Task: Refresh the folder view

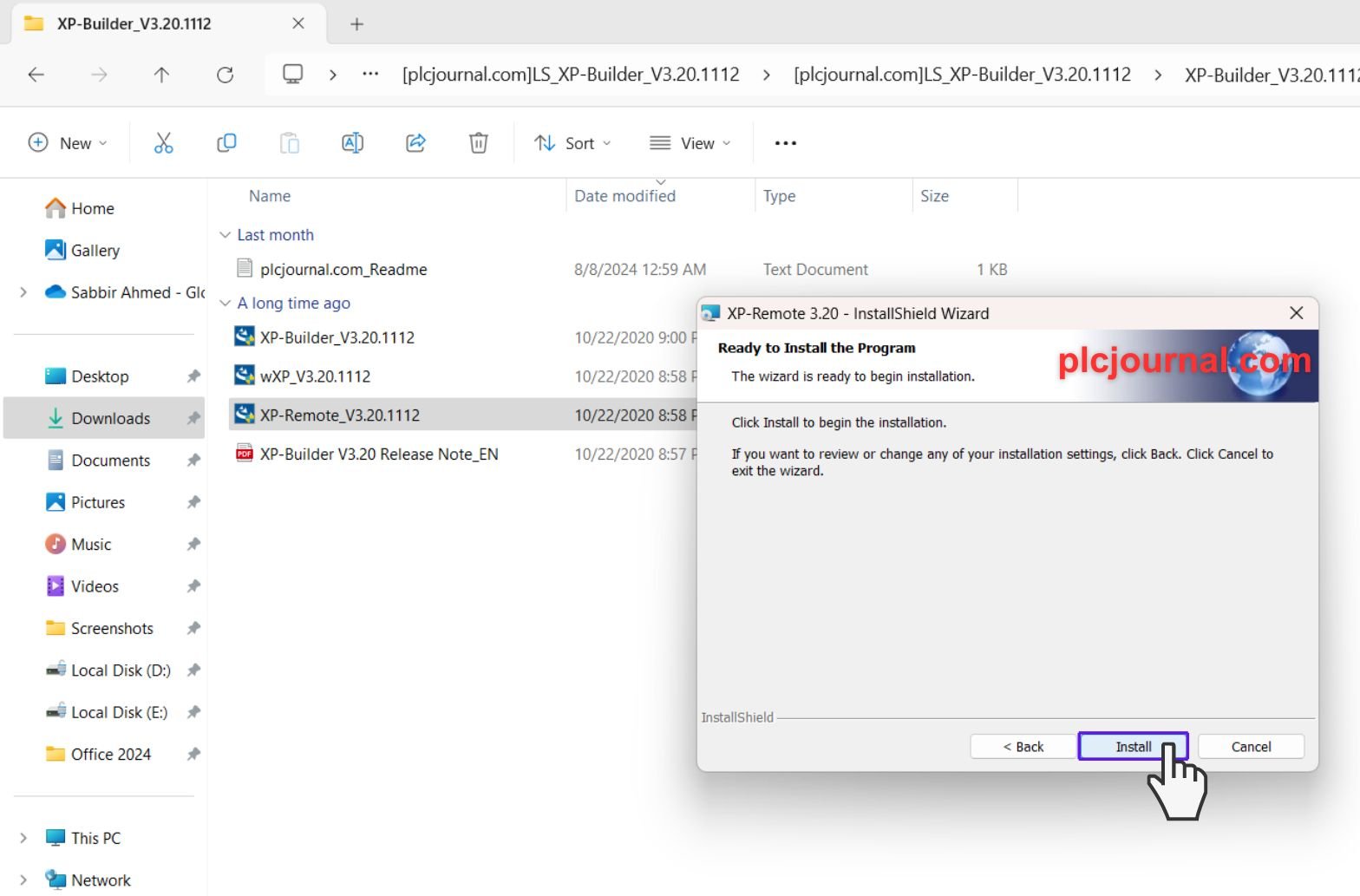Action: pos(225,75)
